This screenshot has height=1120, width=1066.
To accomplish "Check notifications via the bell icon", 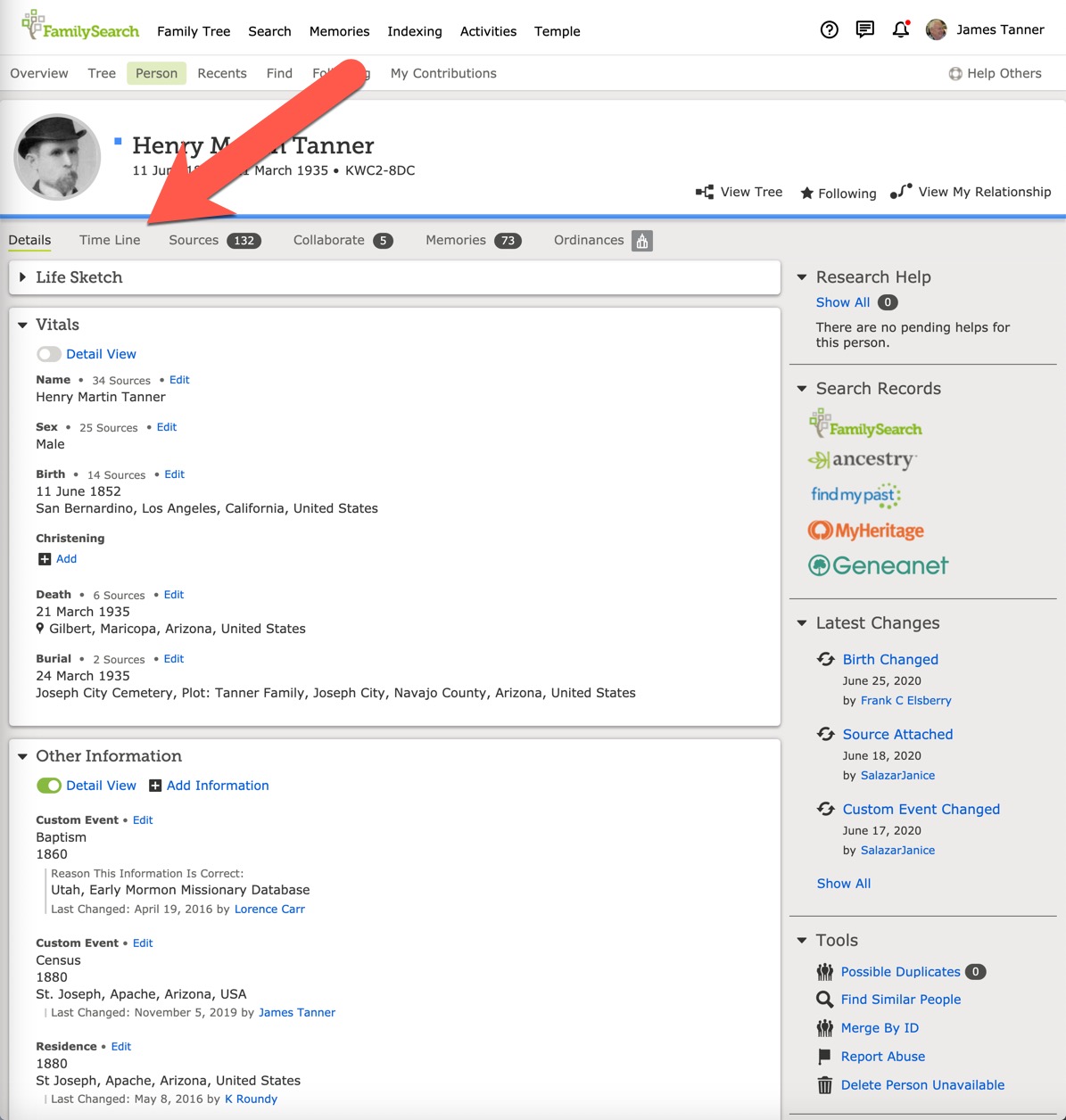I will pos(900,30).
